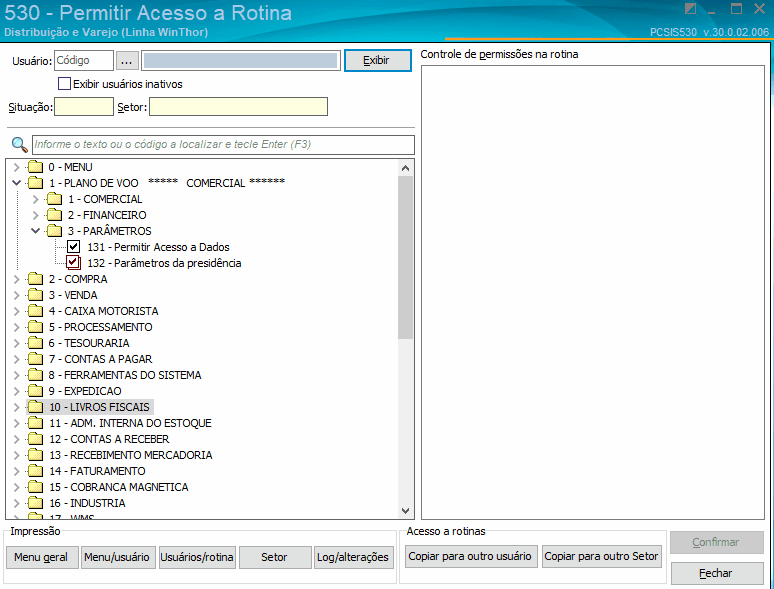Click folder icon of 7 - CONTAS A PAGAR
774x589 pixels.
pyautogui.click(x=36, y=359)
